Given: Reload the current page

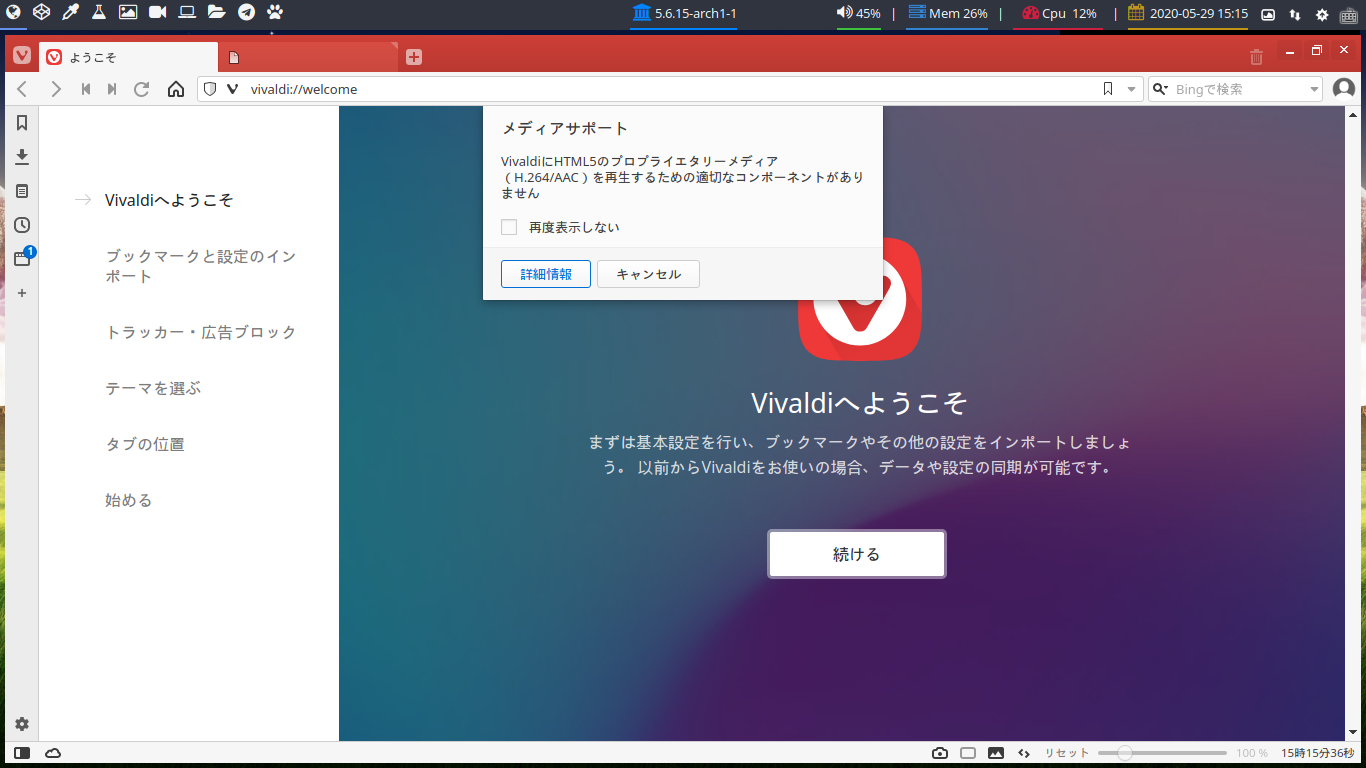Looking at the screenshot, I should pos(142,89).
